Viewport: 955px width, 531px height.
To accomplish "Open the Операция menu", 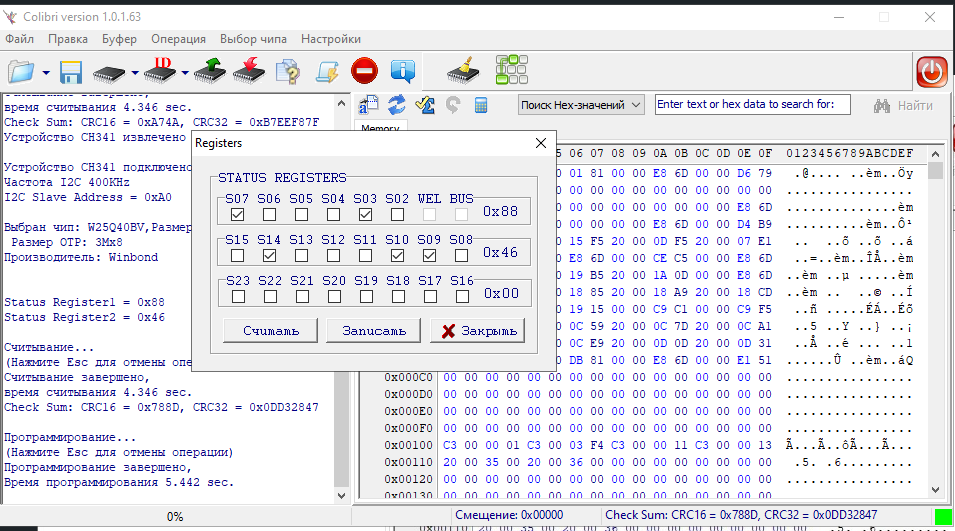I will [178, 39].
